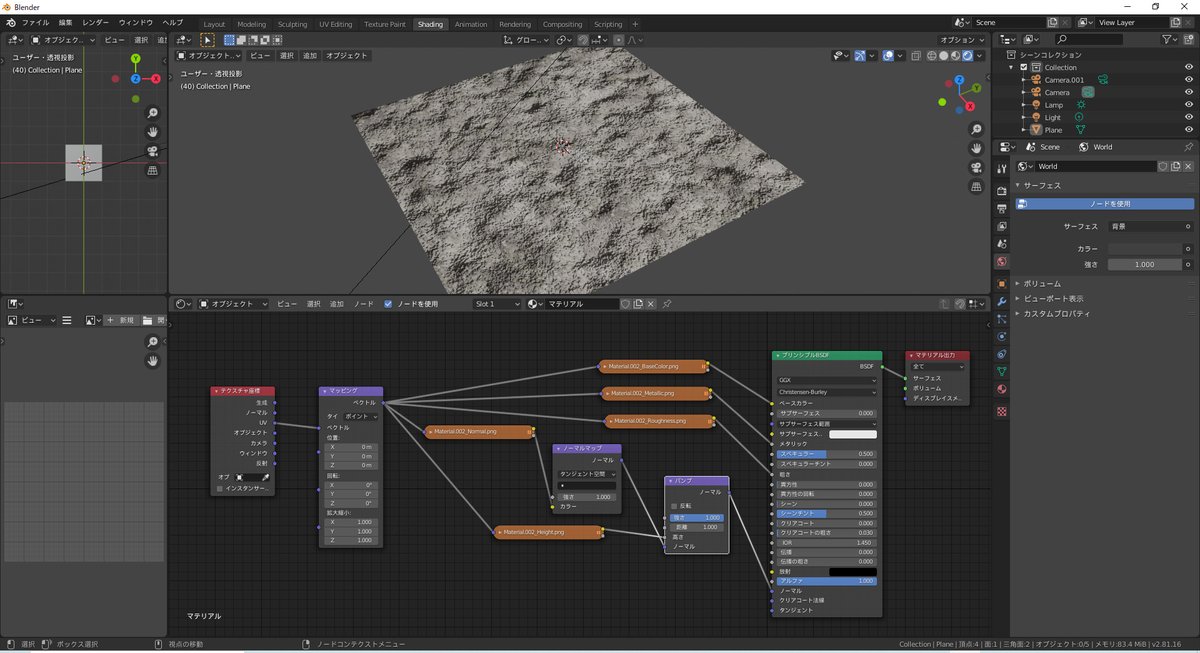
Task: Expand the ボリューム section
Action: (x=1041, y=284)
